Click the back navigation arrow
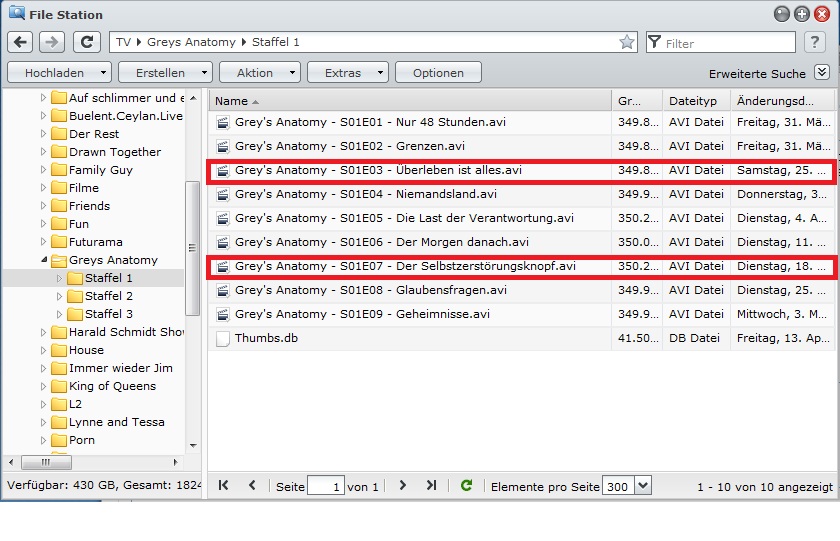 [x=20, y=42]
